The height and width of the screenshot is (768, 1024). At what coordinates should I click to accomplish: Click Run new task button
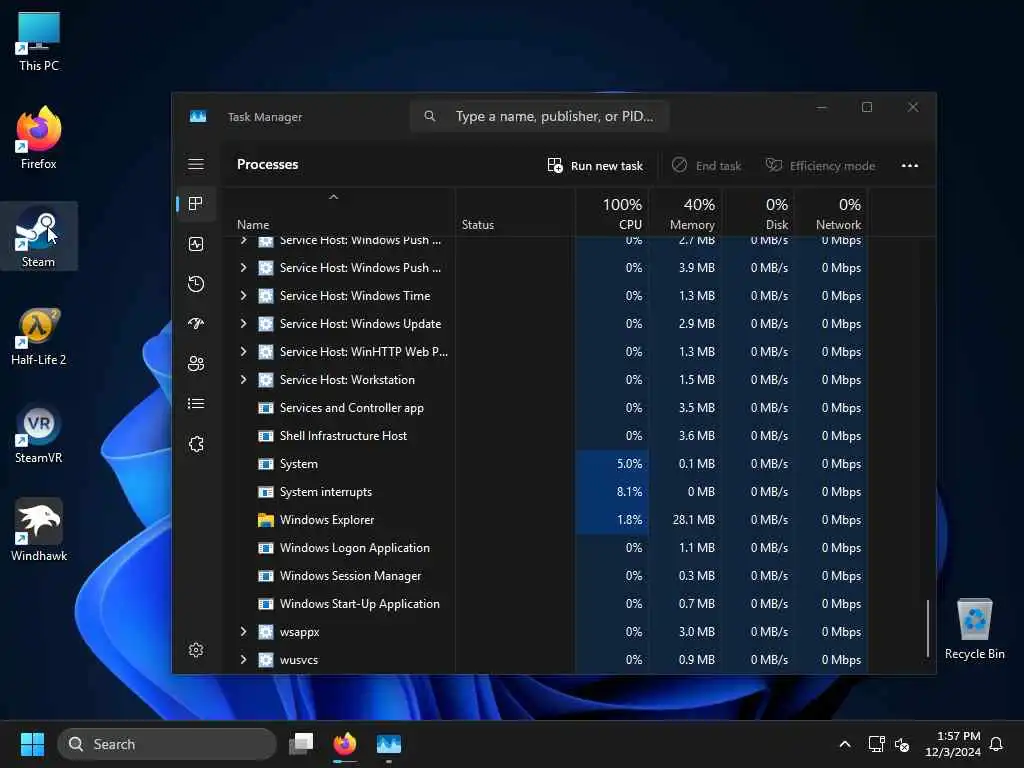(x=595, y=165)
